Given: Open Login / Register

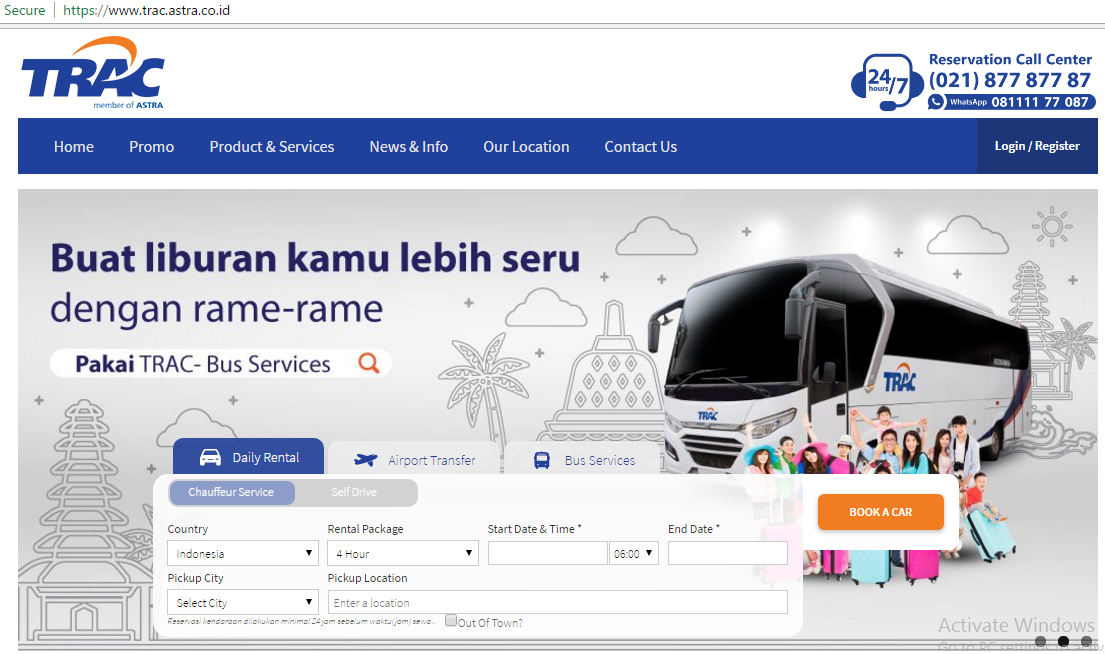Looking at the screenshot, I should (x=1038, y=145).
